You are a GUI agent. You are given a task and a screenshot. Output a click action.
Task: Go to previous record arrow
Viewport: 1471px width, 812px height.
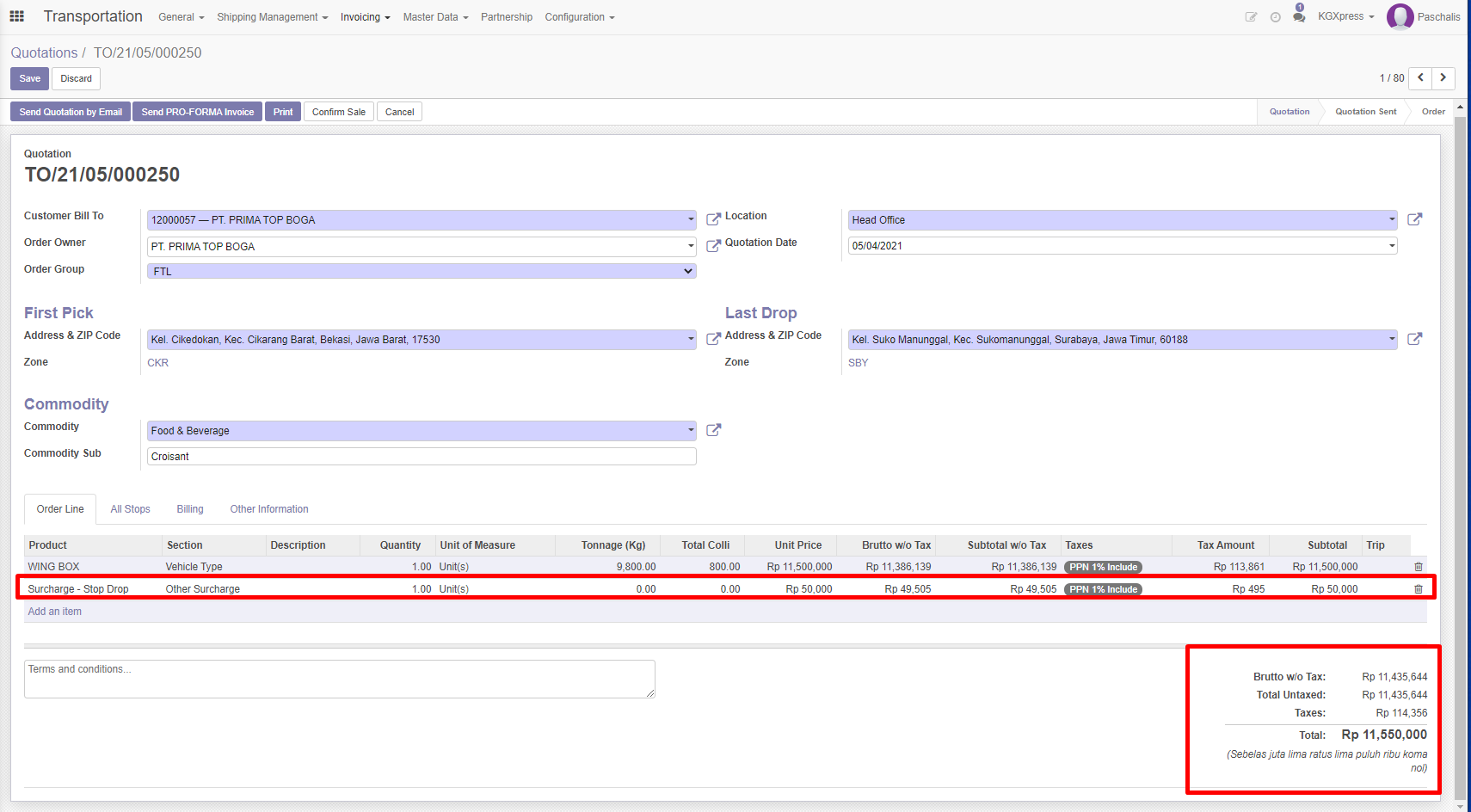[x=1421, y=77]
